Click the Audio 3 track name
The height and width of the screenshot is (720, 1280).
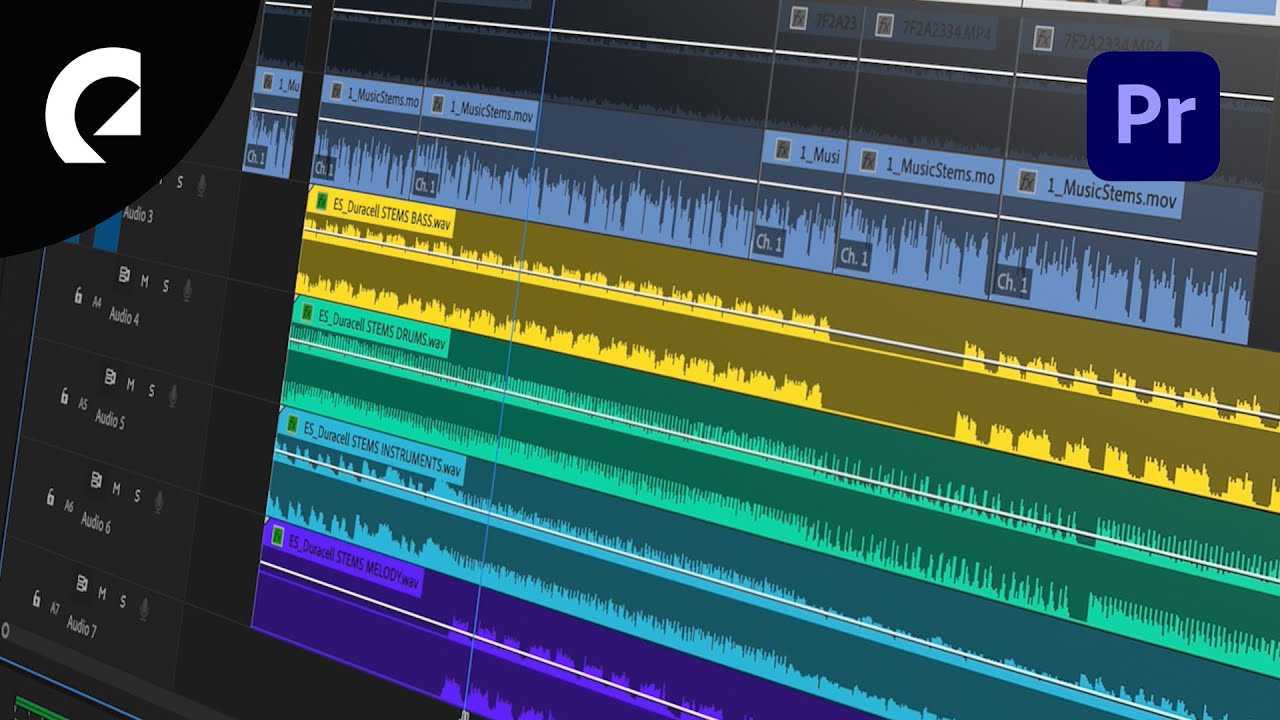(138, 215)
